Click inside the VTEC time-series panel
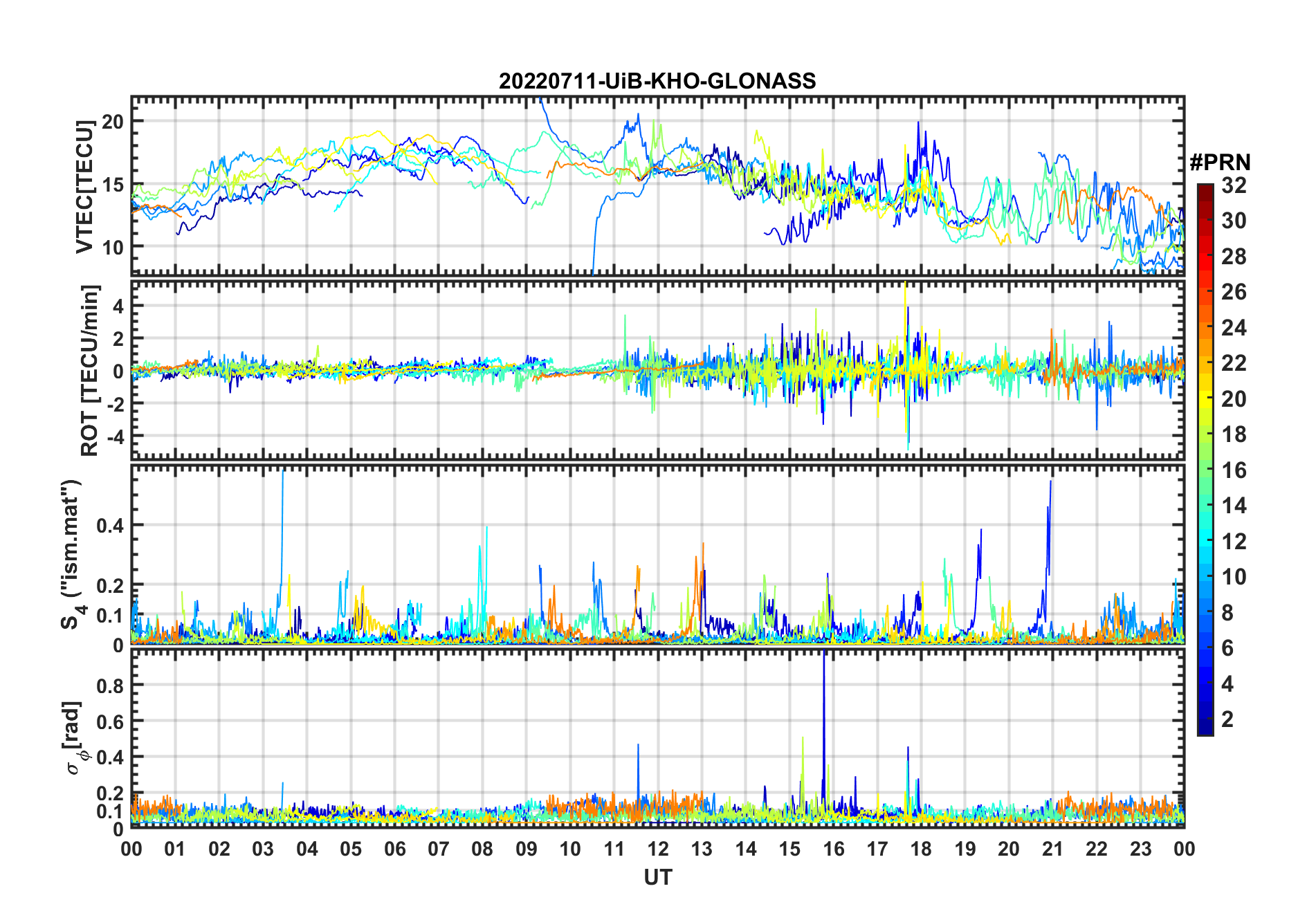This screenshot has width=1316, height=920. [x=657, y=186]
